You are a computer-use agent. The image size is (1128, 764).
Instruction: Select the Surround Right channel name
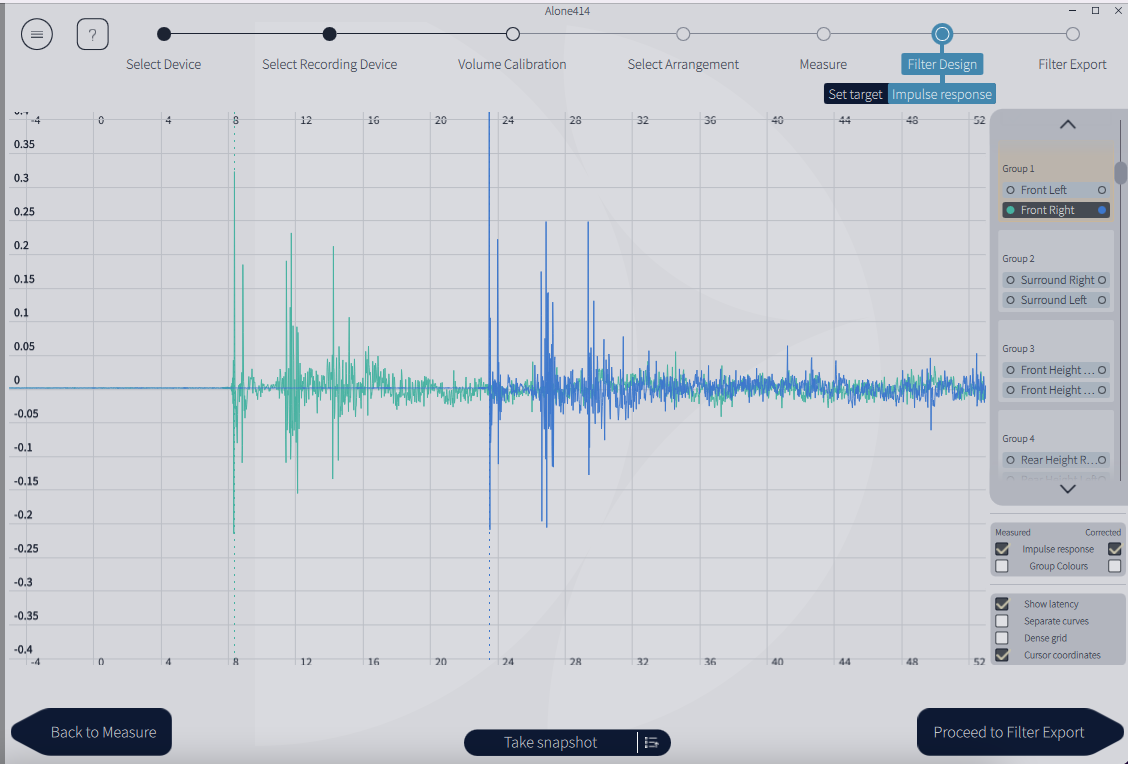click(1058, 280)
